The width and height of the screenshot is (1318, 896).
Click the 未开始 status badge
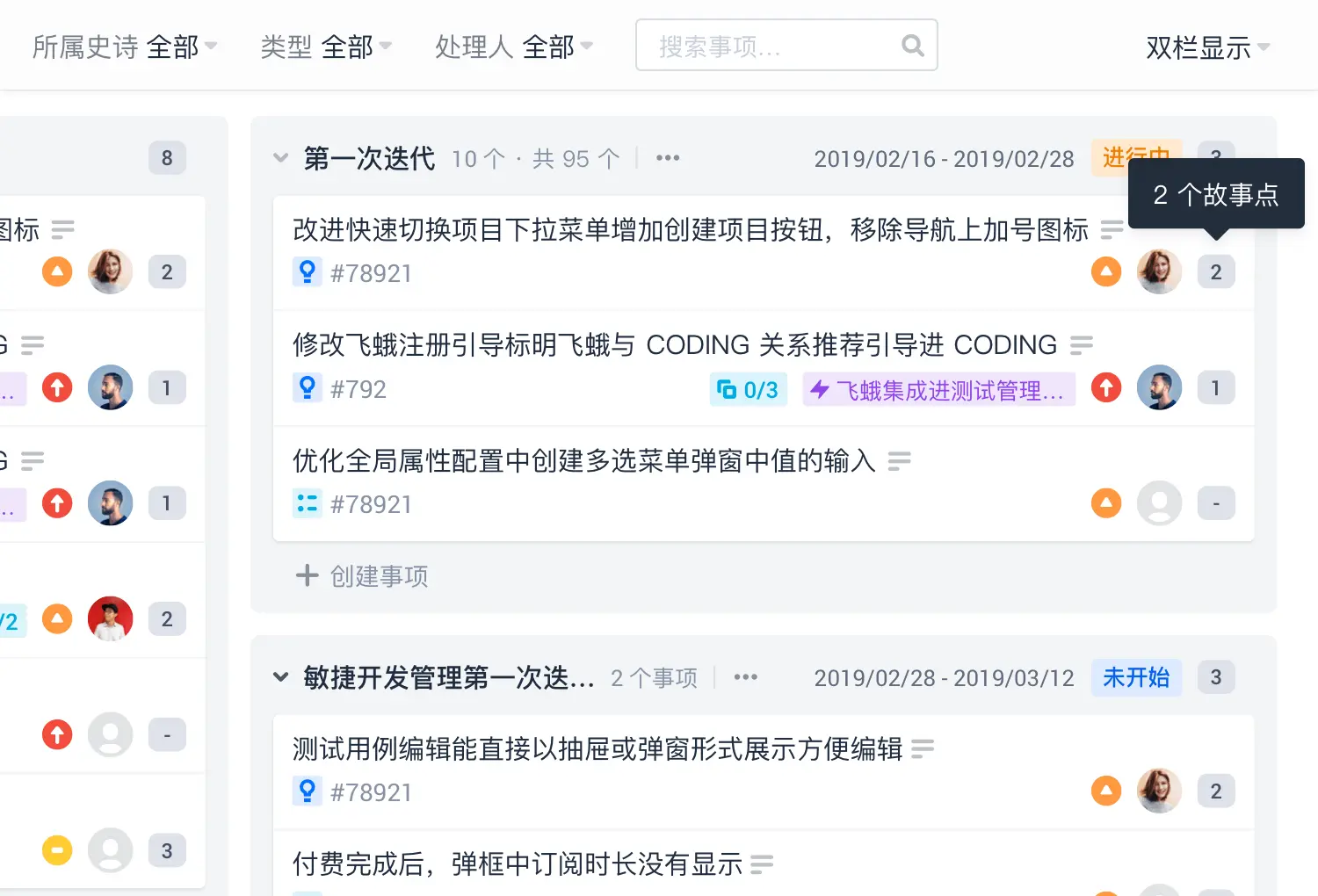pyautogui.click(x=1136, y=677)
